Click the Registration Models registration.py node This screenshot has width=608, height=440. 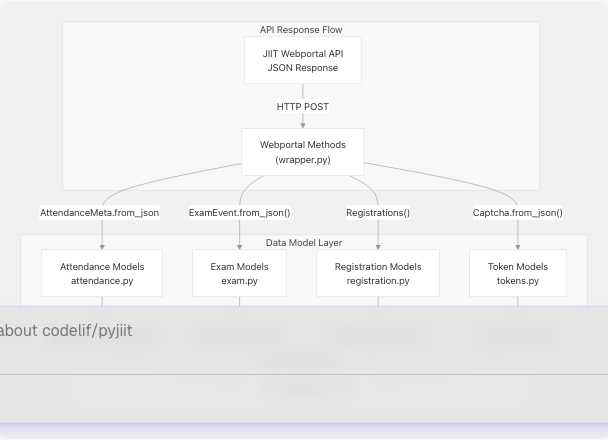378,274
